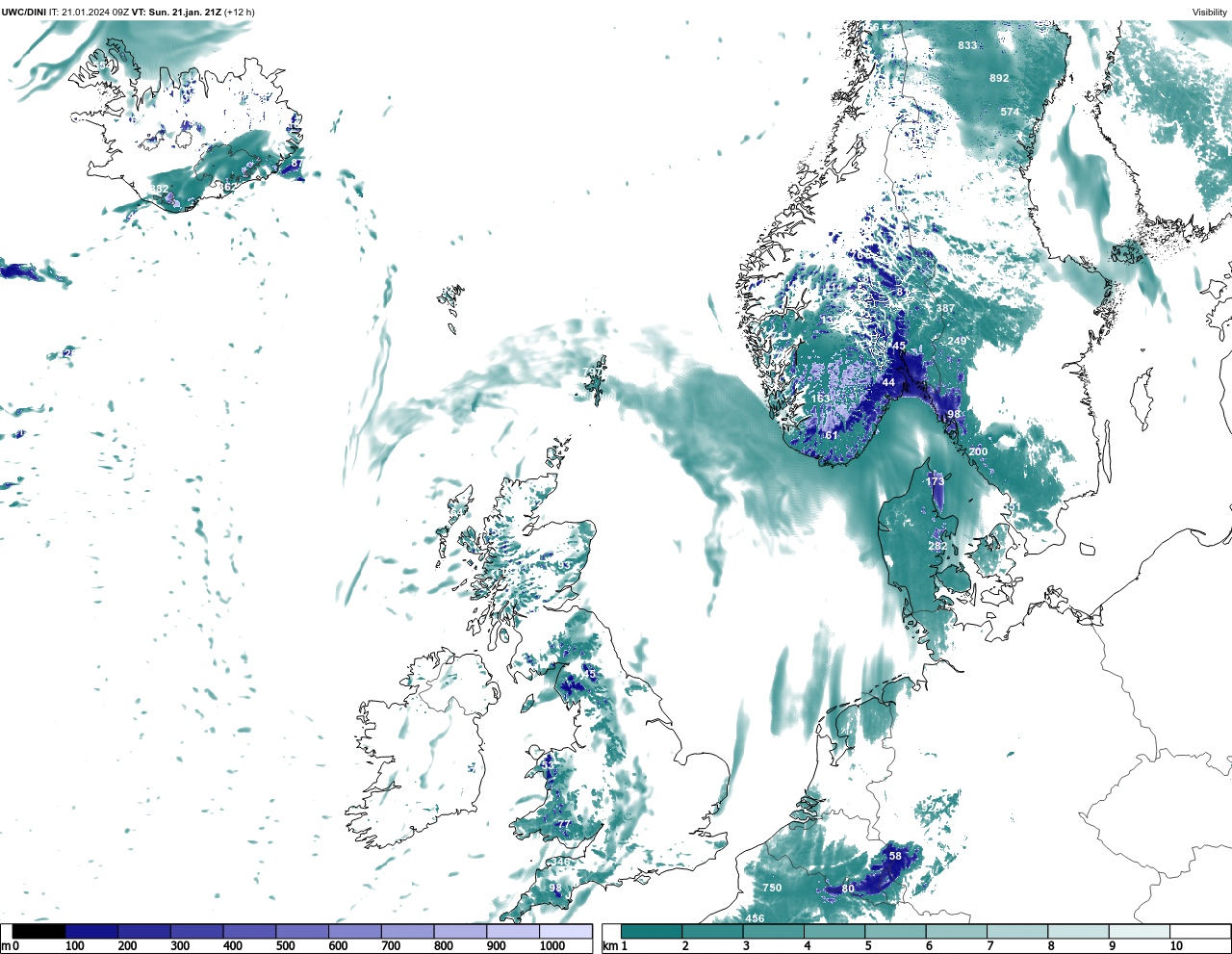The image size is (1232, 954).
Task: Select the 8–9 km legend swatch
Action: (x=1078, y=932)
